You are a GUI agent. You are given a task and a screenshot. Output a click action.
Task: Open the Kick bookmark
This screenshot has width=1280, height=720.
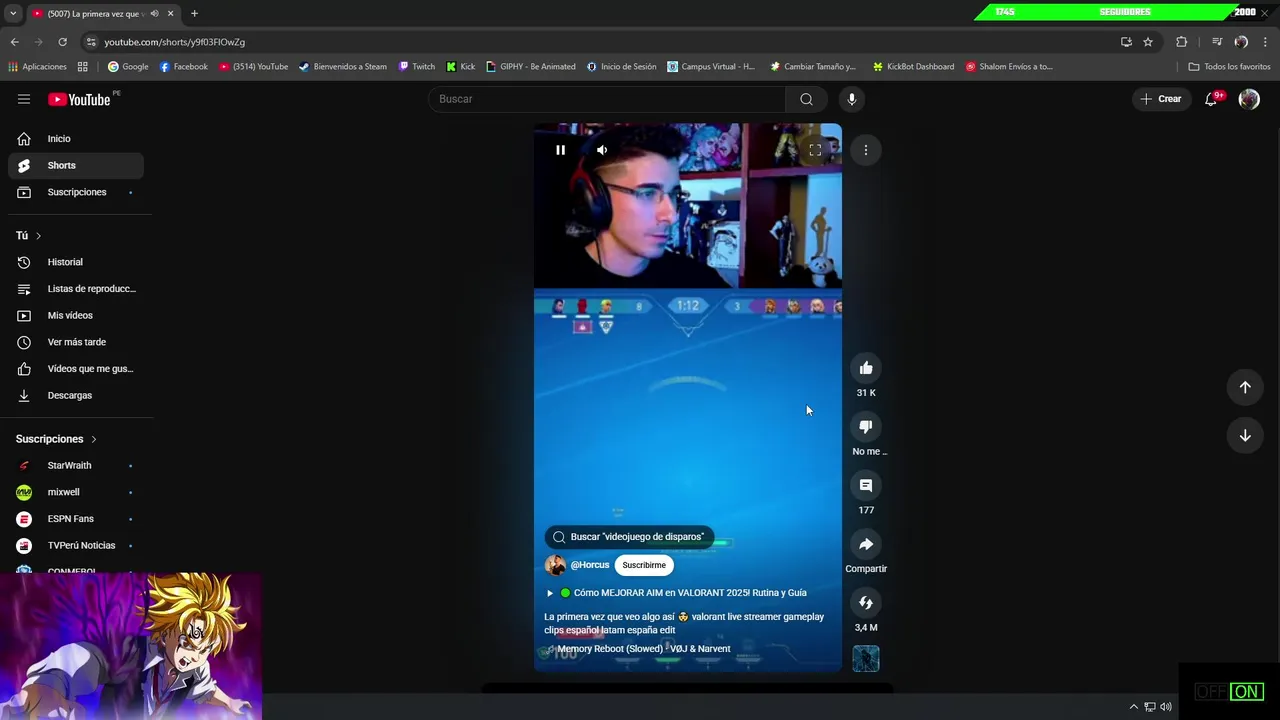pyautogui.click(x=461, y=67)
